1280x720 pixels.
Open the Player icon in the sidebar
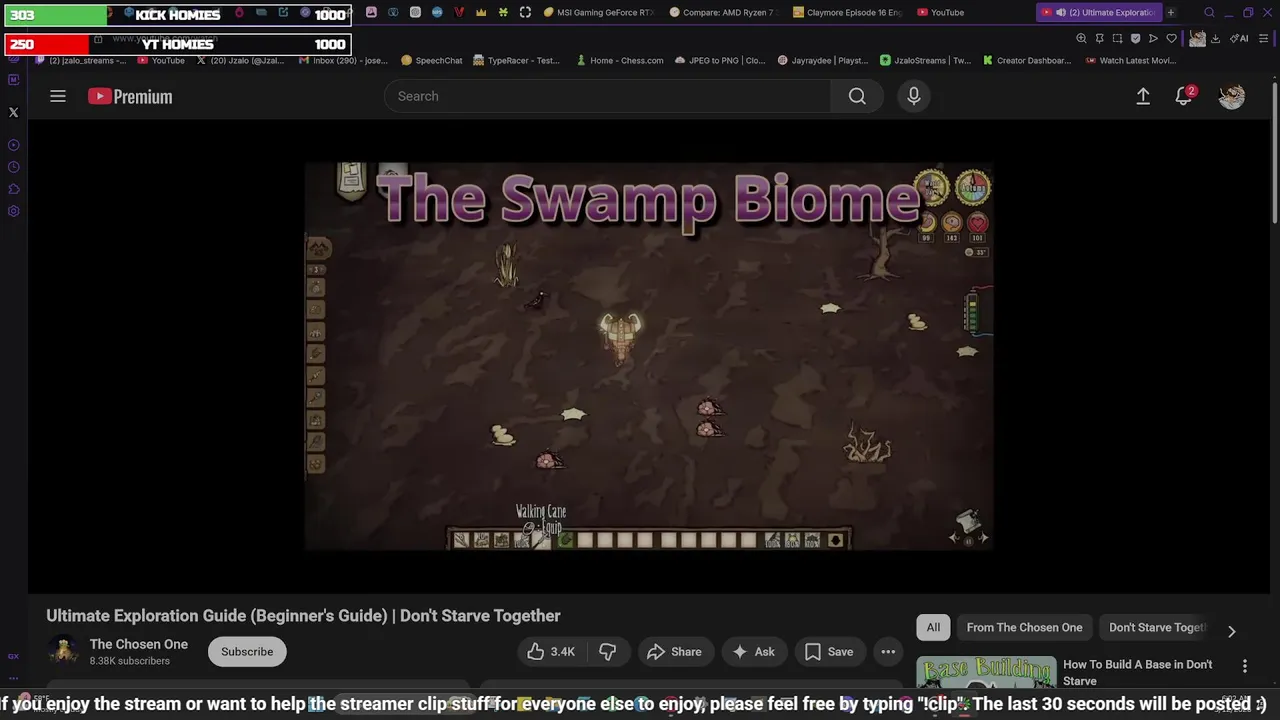click(14, 145)
